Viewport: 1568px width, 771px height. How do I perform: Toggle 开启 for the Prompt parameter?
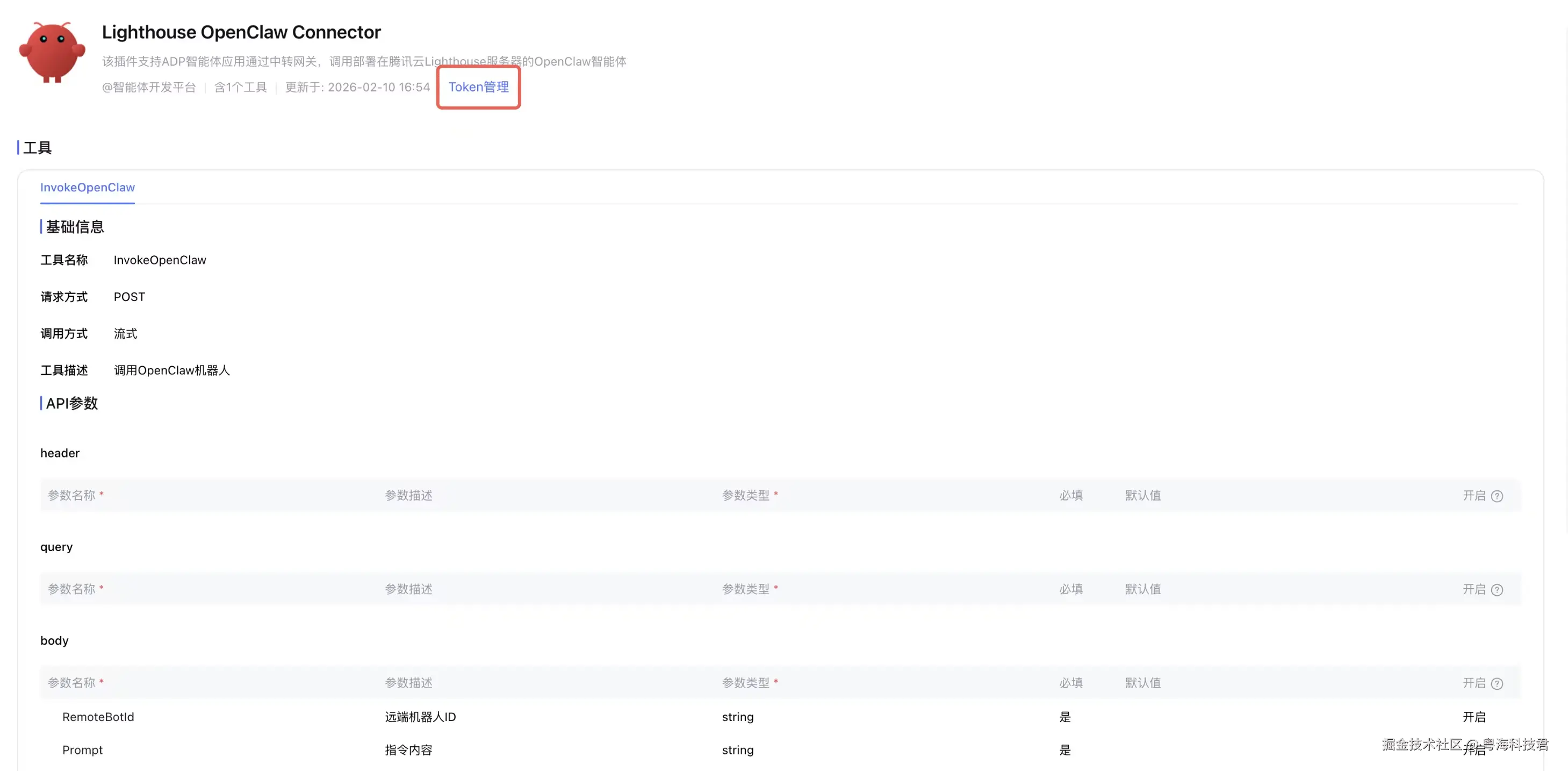(1473, 751)
